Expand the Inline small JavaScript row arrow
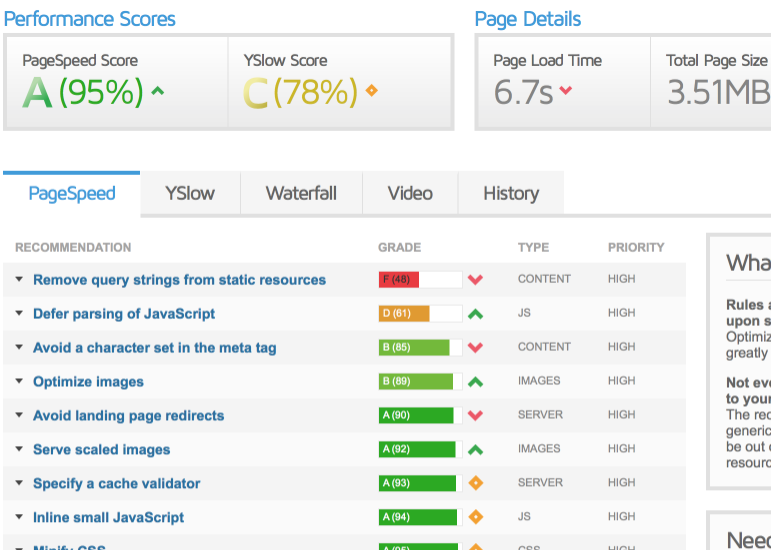This screenshot has width=771, height=550. click(x=19, y=517)
